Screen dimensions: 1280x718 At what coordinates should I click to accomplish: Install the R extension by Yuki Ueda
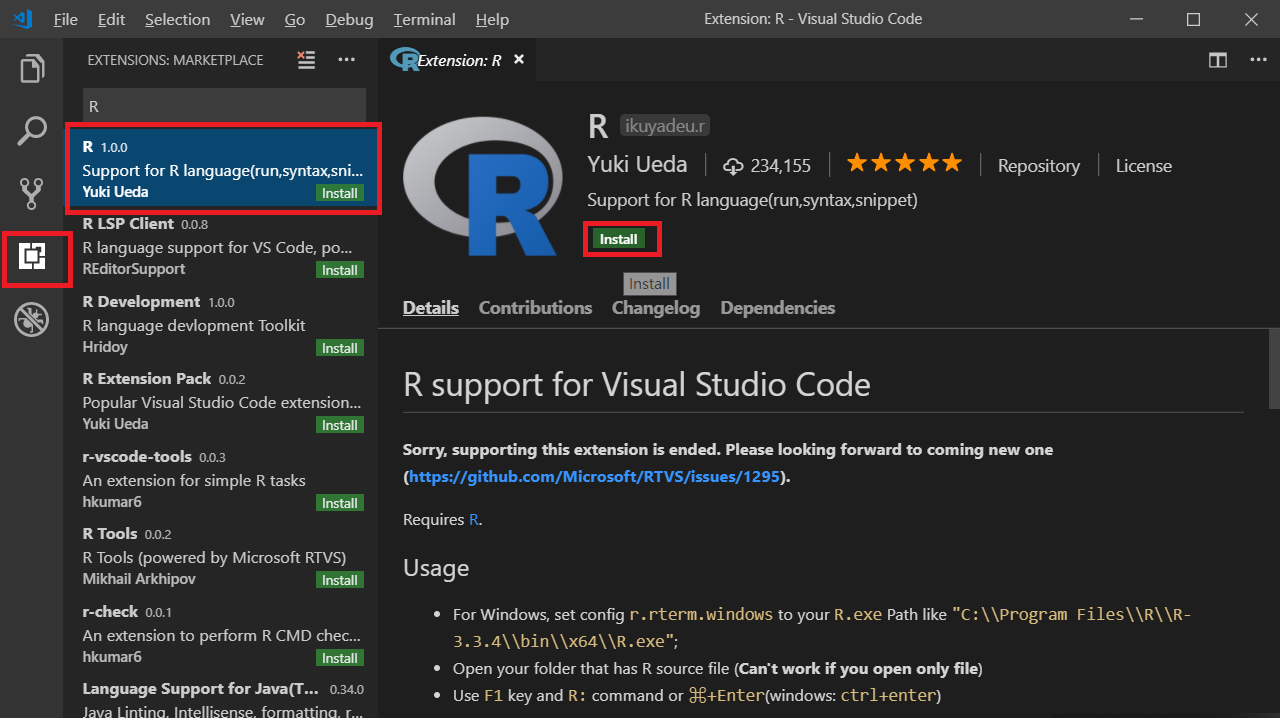pos(622,238)
